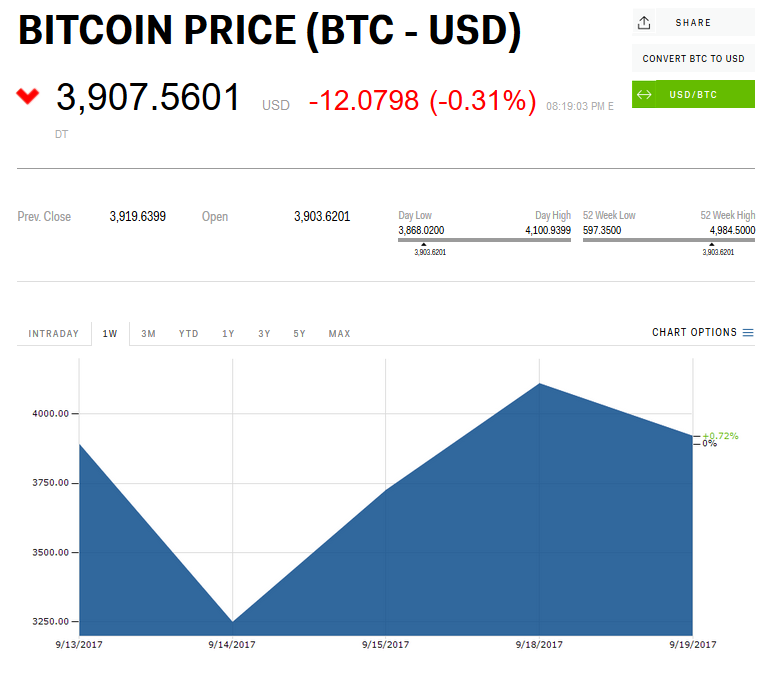
Task: Click the chart peak at 9/18/2017
Action: click(540, 384)
